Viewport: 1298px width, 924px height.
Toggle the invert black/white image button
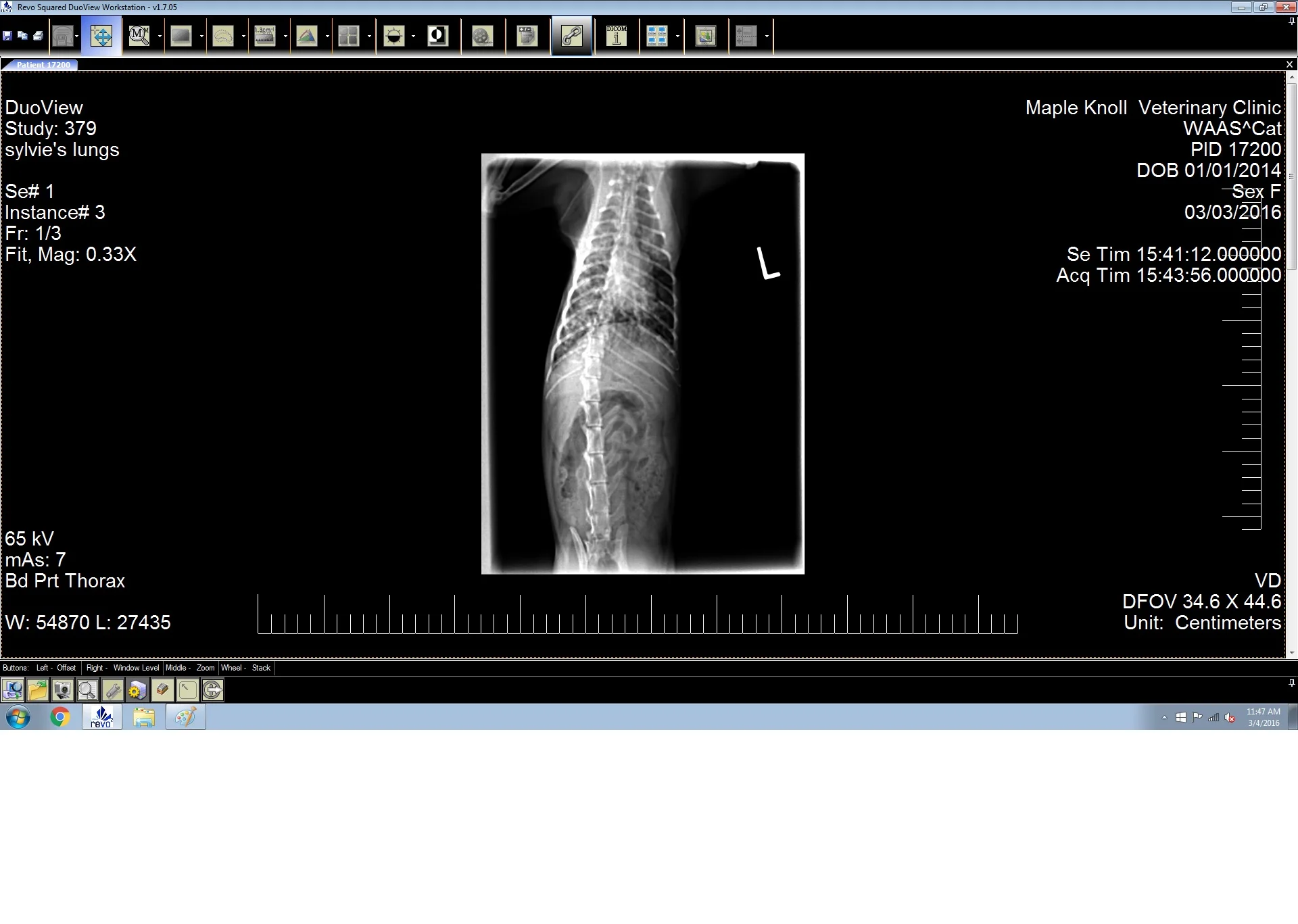pos(437,36)
